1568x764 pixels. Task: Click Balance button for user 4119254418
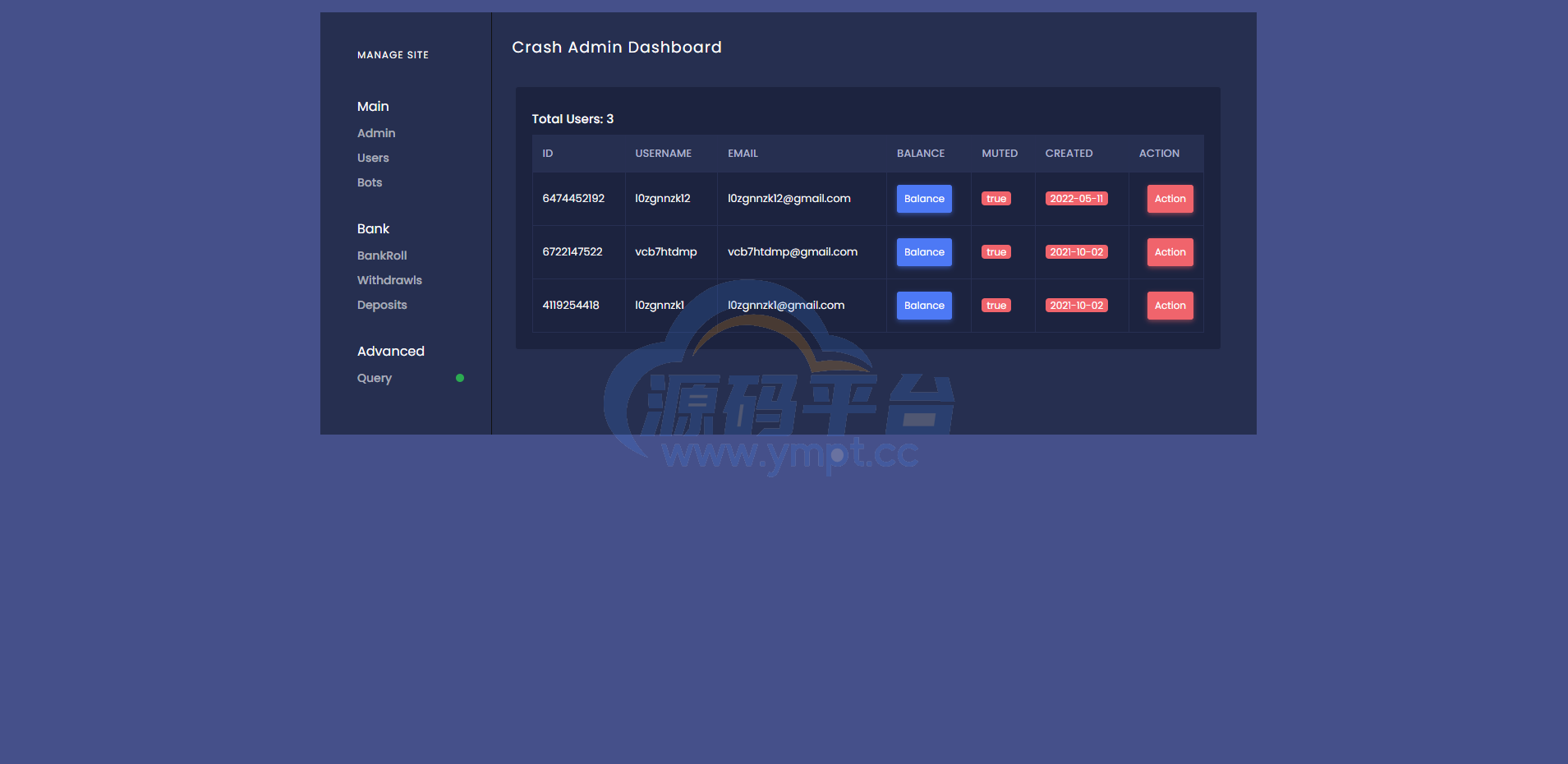tap(924, 306)
